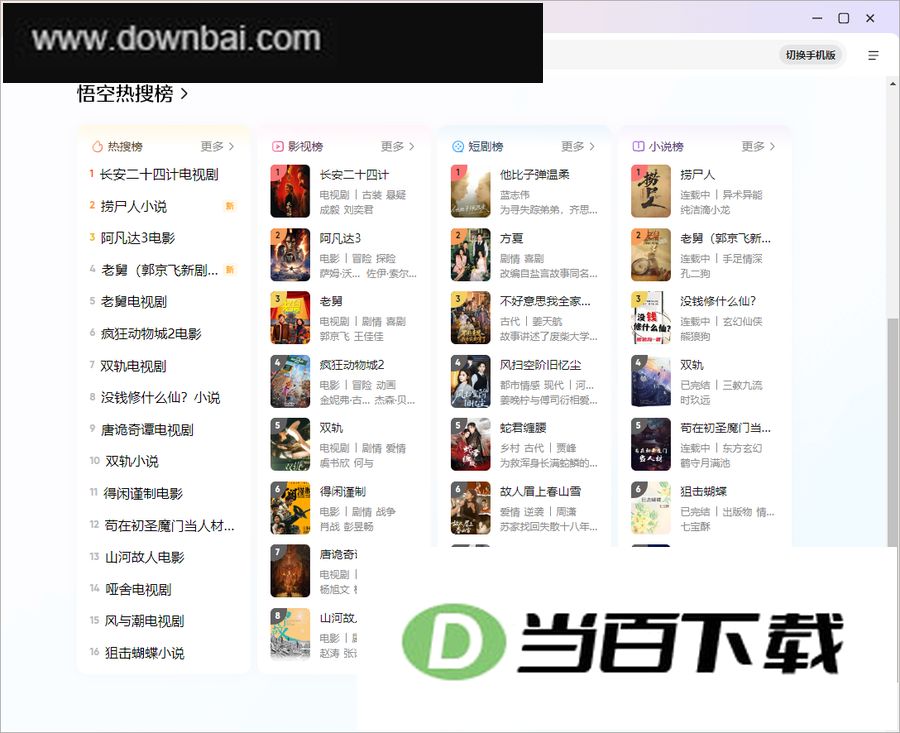Open 更多 in 小说榜 column

pyautogui.click(x=758, y=146)
